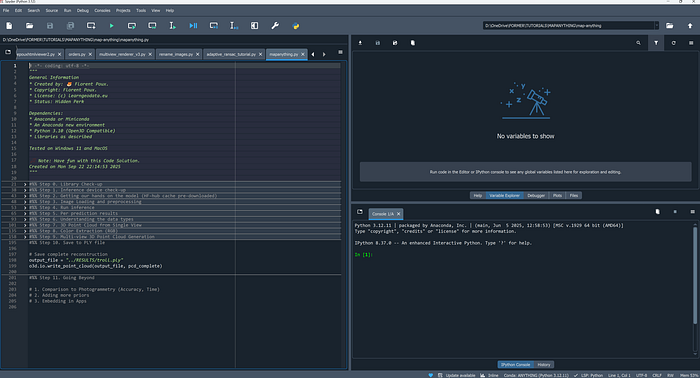This screenshot has height=378, width=700.
Task: Run selection or current line icon
Action: (172, 26)
